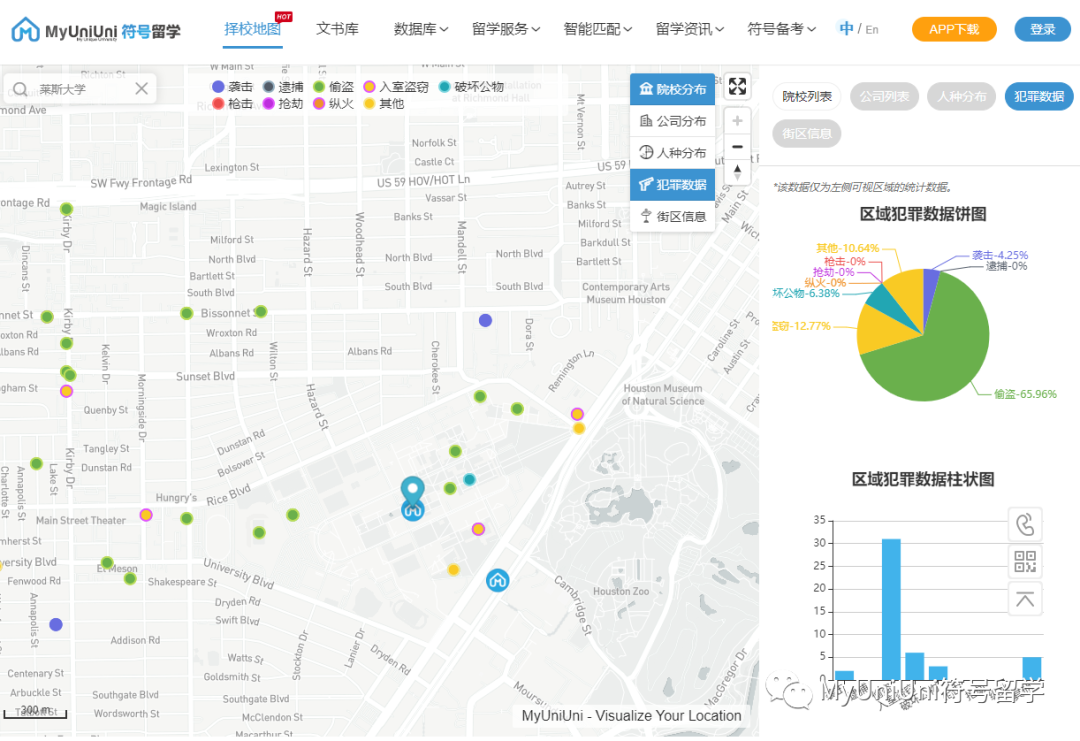Click the back-to-top arrow icon
Image resolution: width=1080 pixels, height=741 pixels.
click(1025, 599)
